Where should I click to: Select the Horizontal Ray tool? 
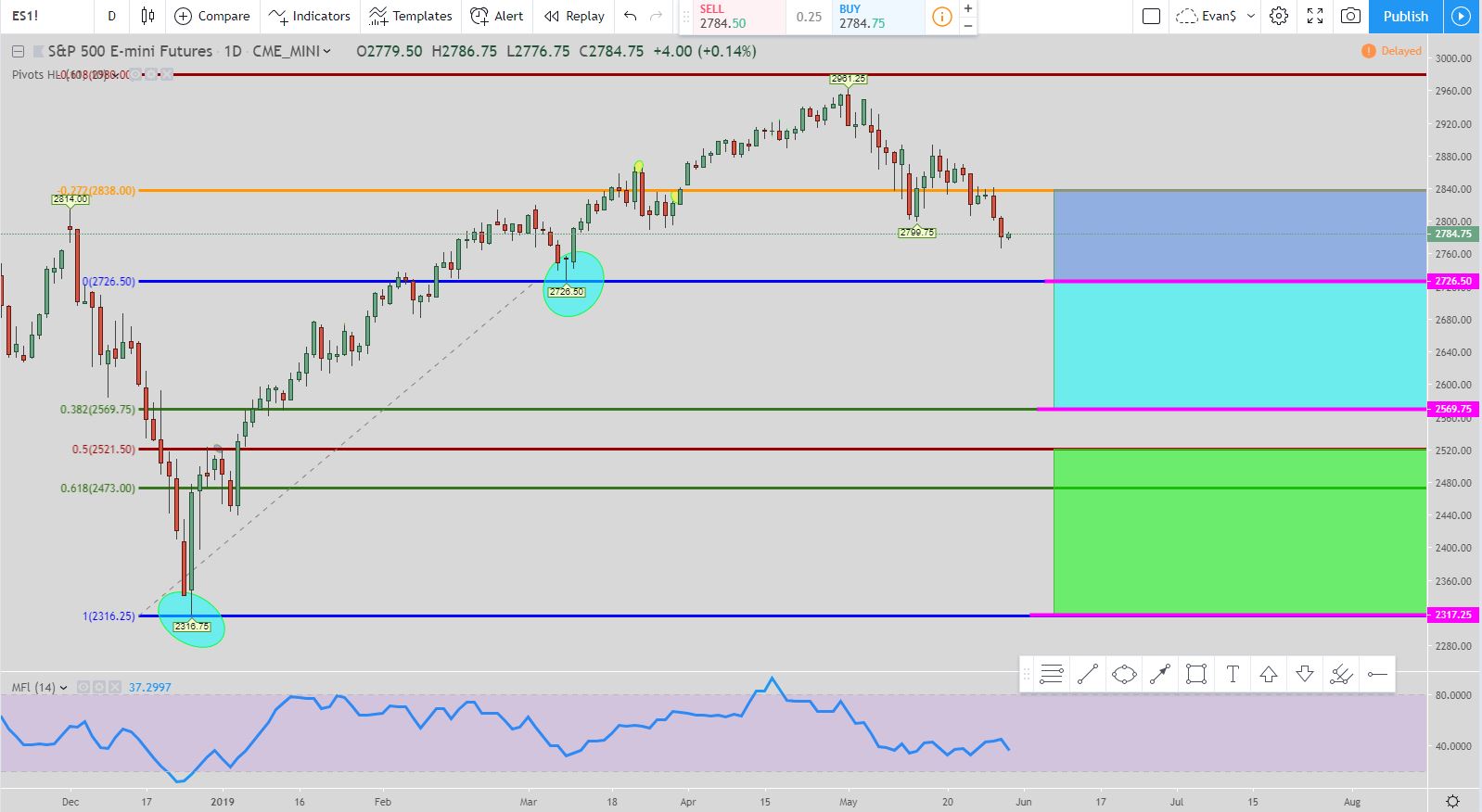(x=1377, y=674)
